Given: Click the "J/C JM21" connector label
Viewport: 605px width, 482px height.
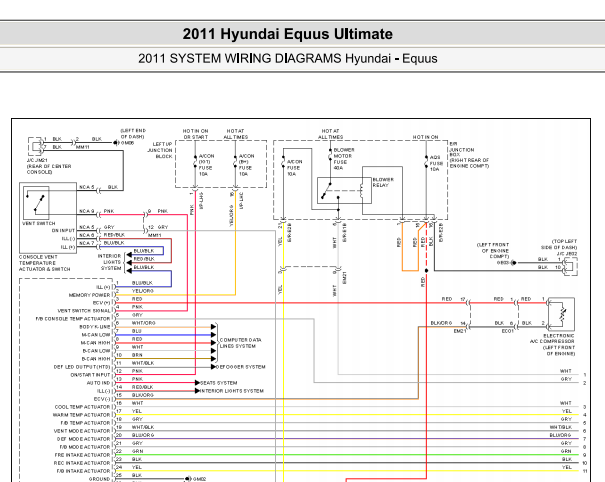Looking at the screenshot, I should [x=37, y=160].
